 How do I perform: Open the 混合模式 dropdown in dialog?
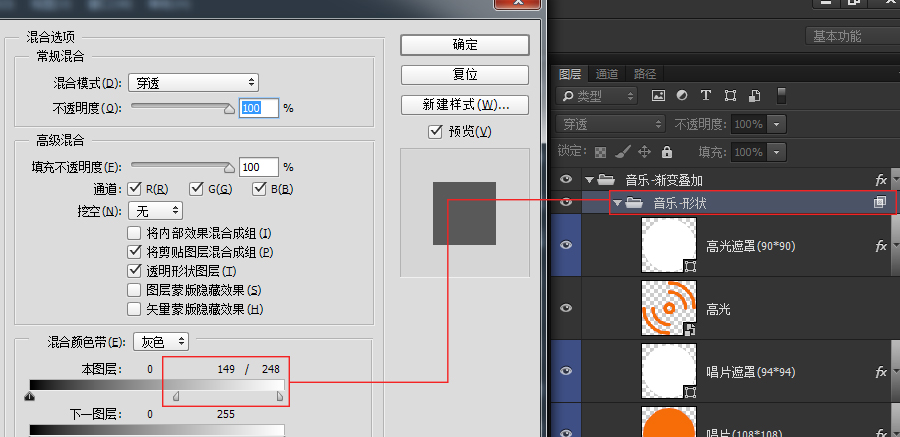pyautogui.click(x=193, y=83)
